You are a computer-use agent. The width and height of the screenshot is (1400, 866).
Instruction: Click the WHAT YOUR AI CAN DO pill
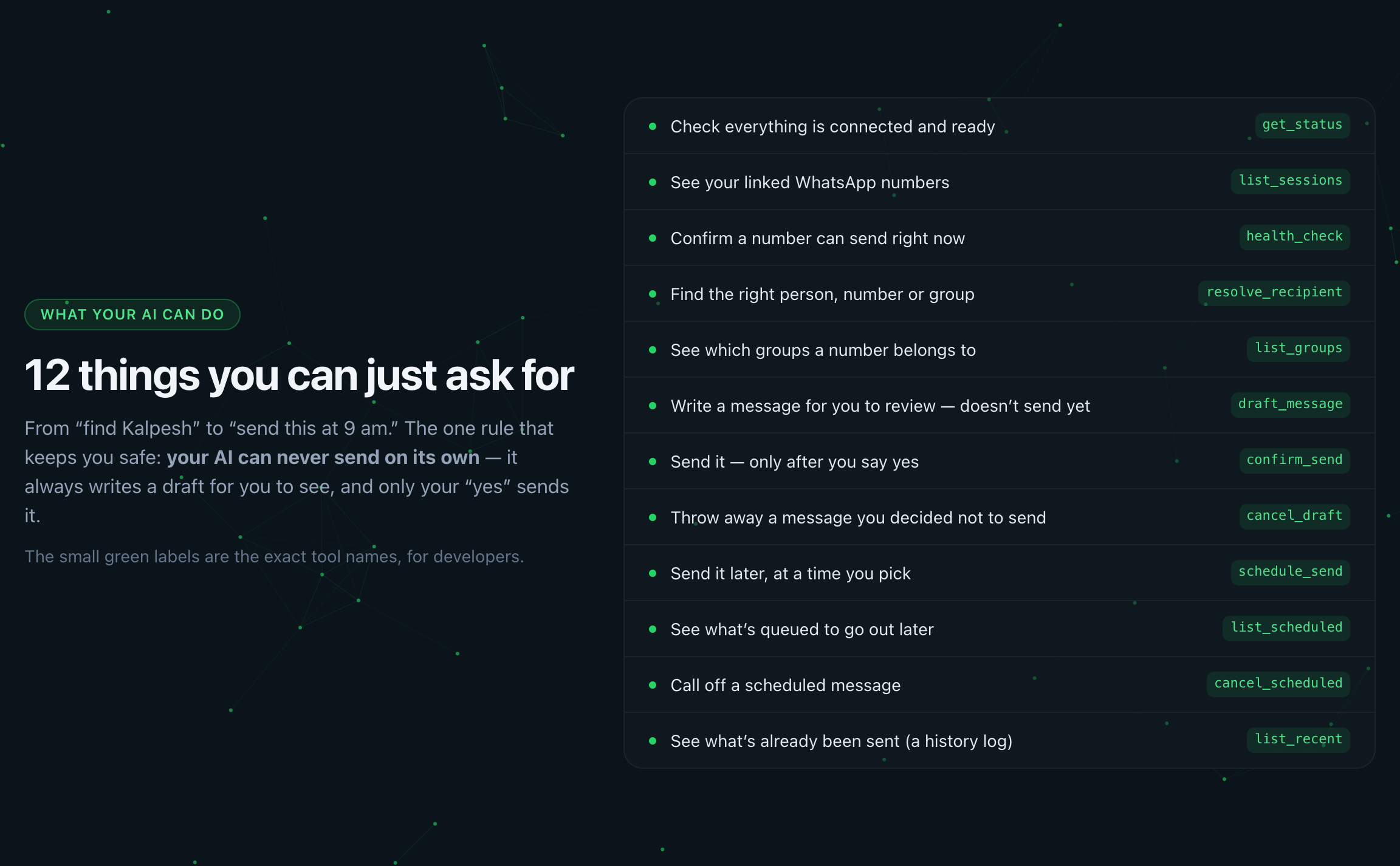[132, 315]
